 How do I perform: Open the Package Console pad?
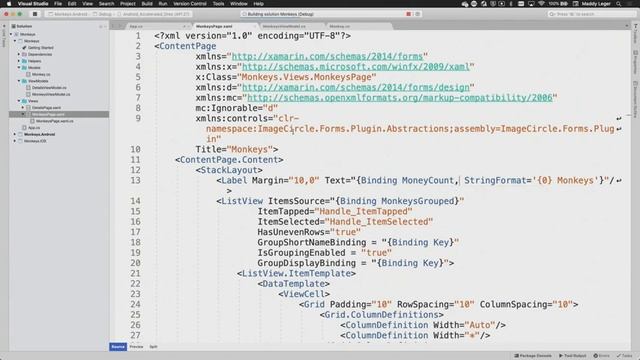[x=533, y=356]
